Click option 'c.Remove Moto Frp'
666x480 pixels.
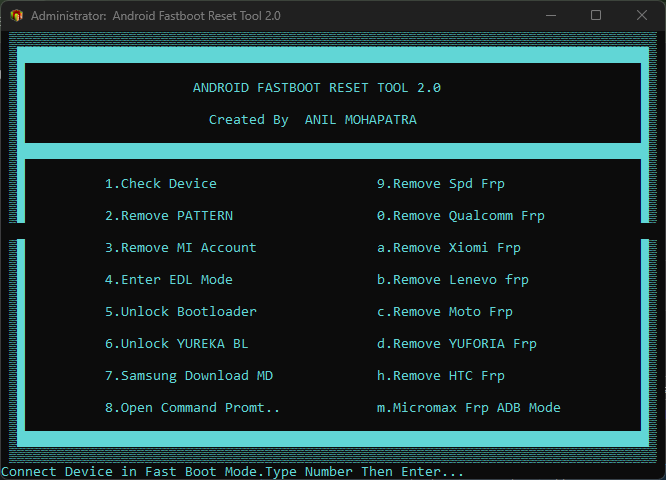445,312
